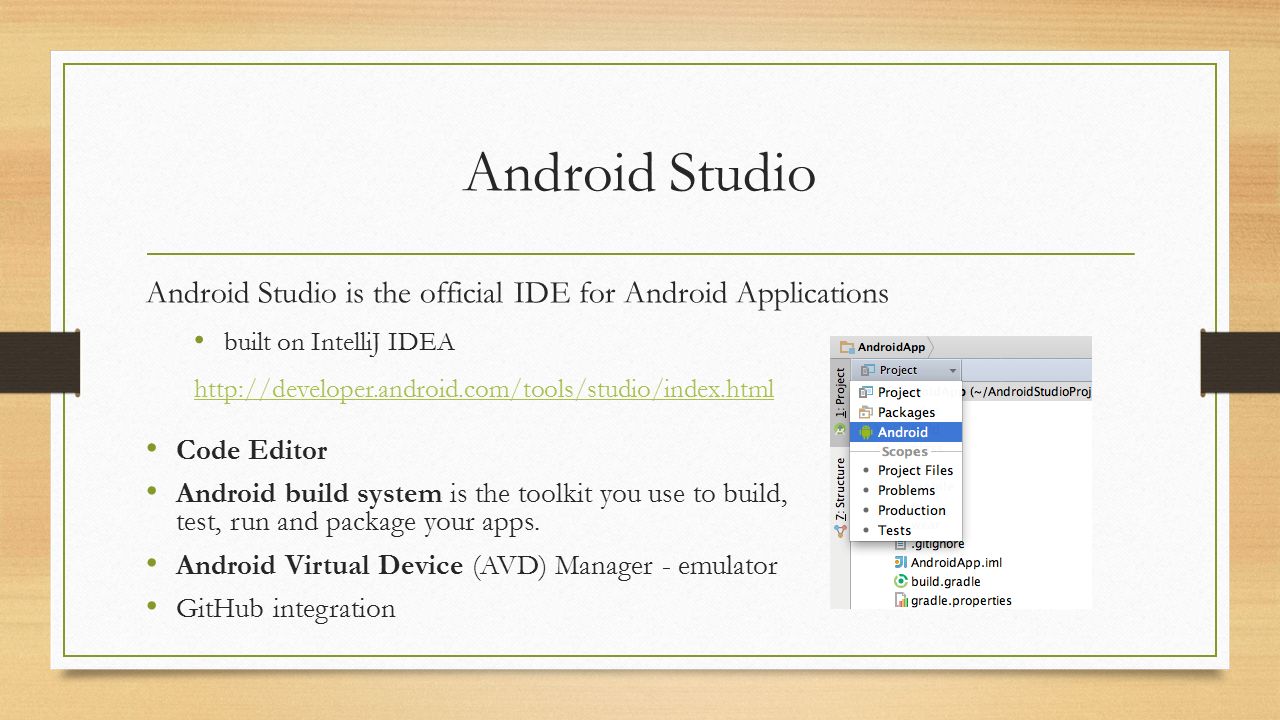Screen dimensions: 1280x720
Task: Click the AndroidApp.iml file icon
Action: pos(900,562)
